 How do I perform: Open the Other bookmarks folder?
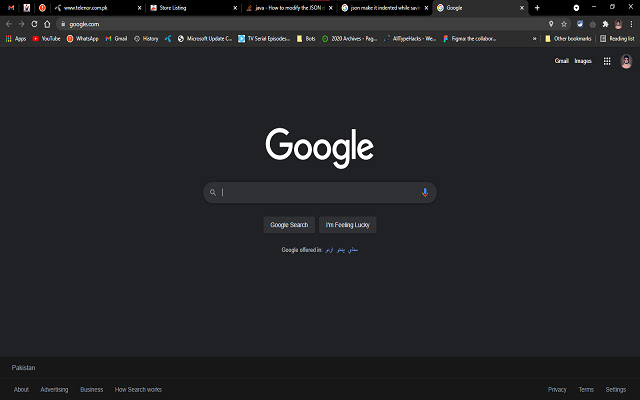[x=568, y=39]
